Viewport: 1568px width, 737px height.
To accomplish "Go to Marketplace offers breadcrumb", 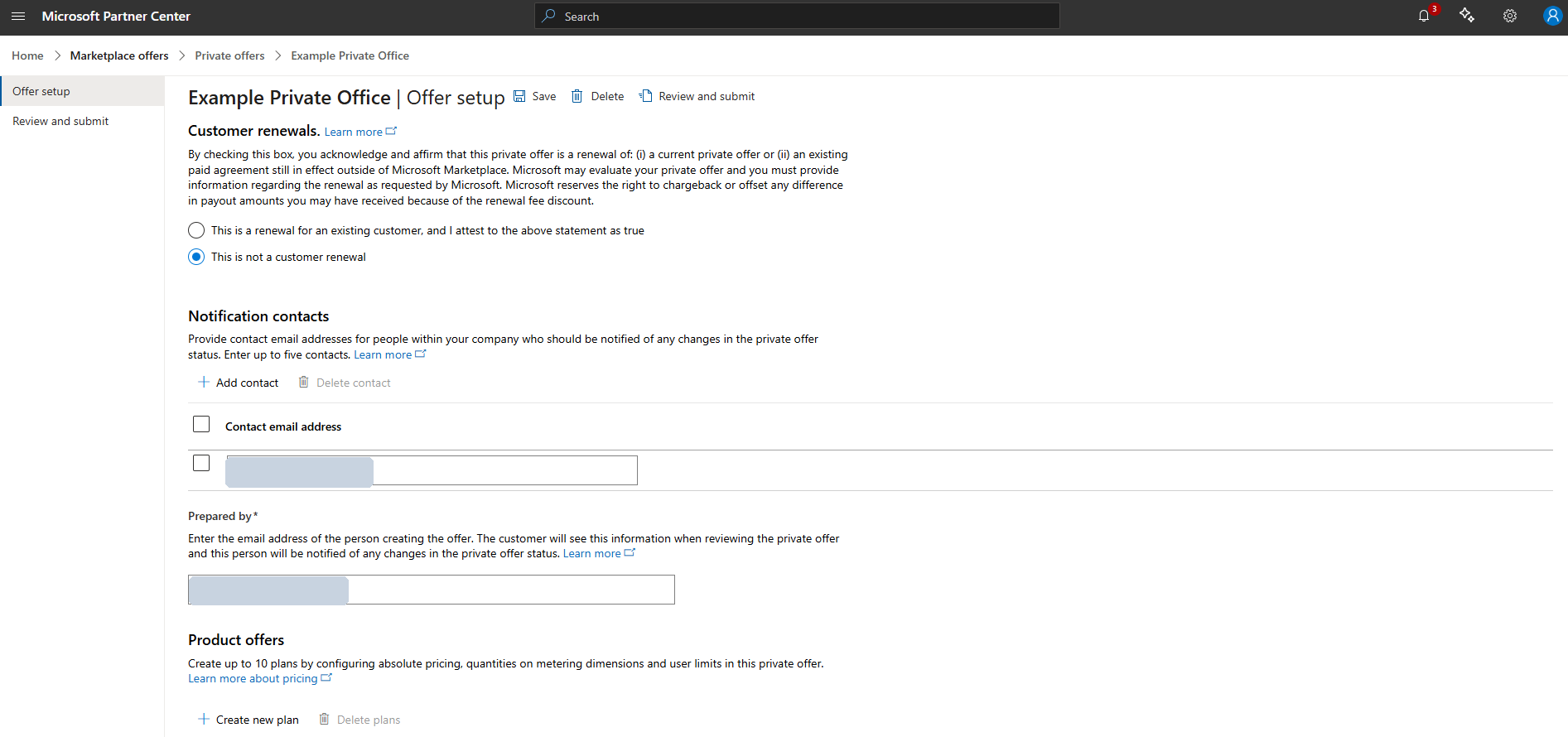I will pos(119,55).
